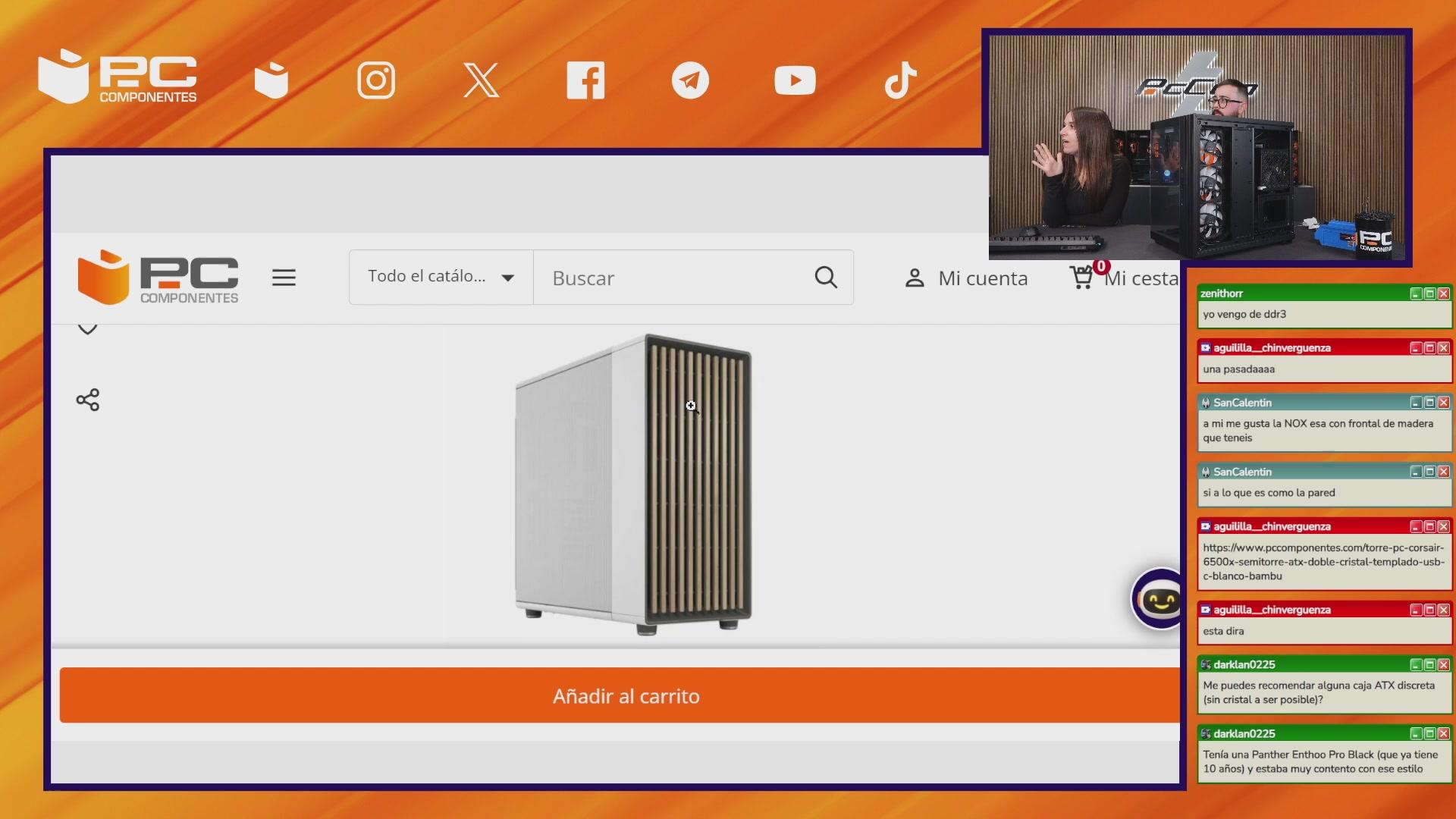Click the PcComponentes site logo
This screenshot has width=1456, height=819.
point(158,278)
